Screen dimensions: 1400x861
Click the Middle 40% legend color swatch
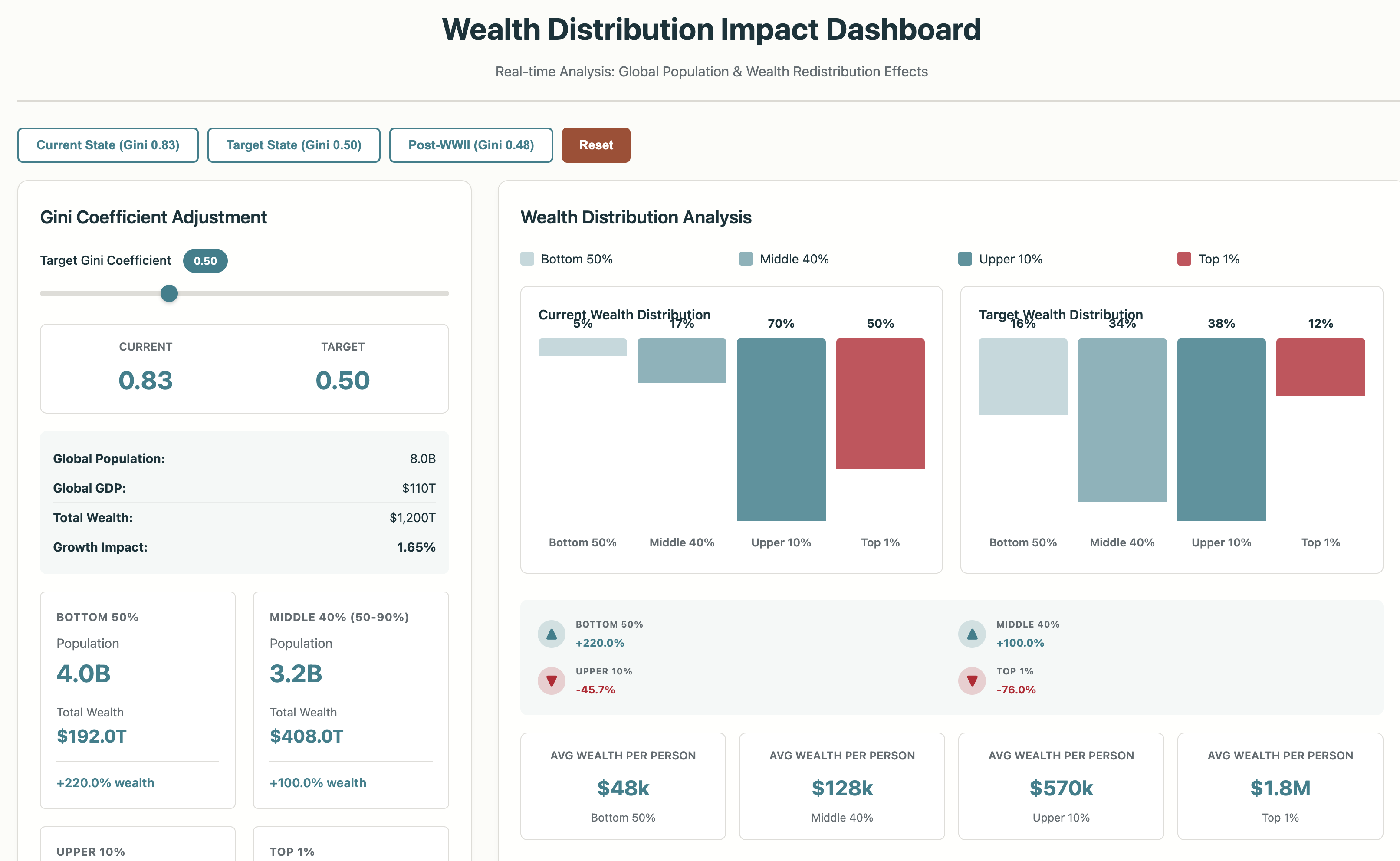coord(746,259)
